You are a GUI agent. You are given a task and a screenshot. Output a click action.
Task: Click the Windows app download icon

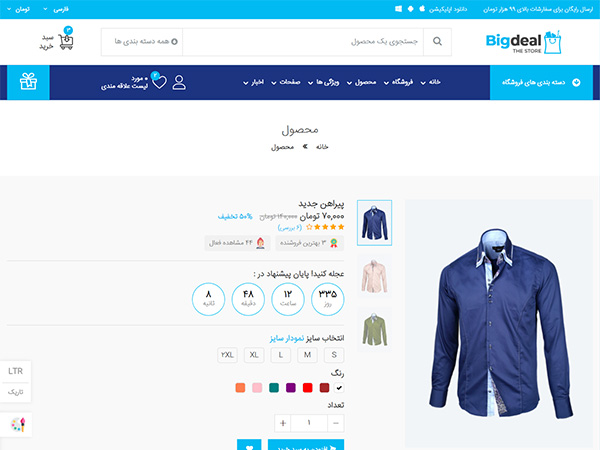(x=398, y=9)
